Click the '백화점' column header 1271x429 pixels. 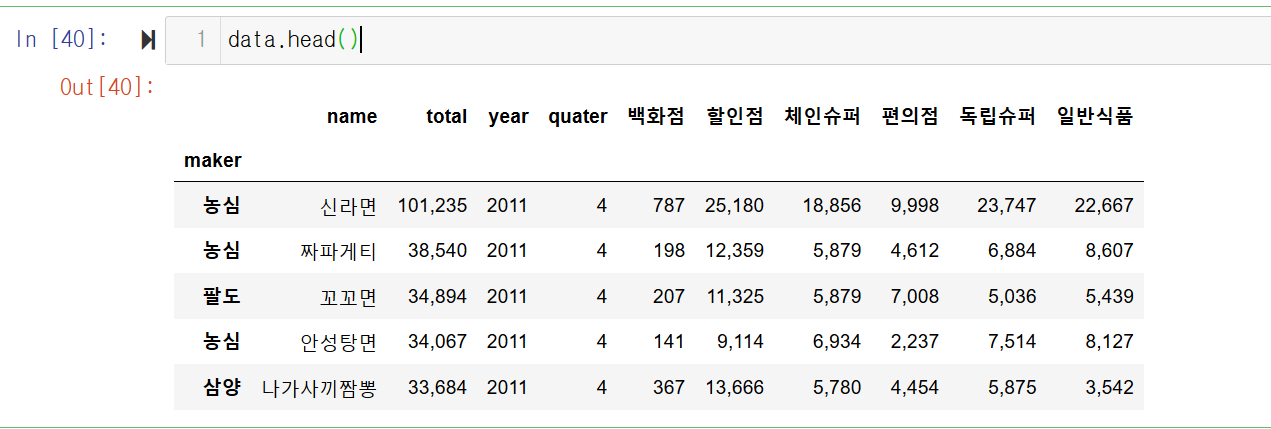pyautogui.click(x=656, y=116)
